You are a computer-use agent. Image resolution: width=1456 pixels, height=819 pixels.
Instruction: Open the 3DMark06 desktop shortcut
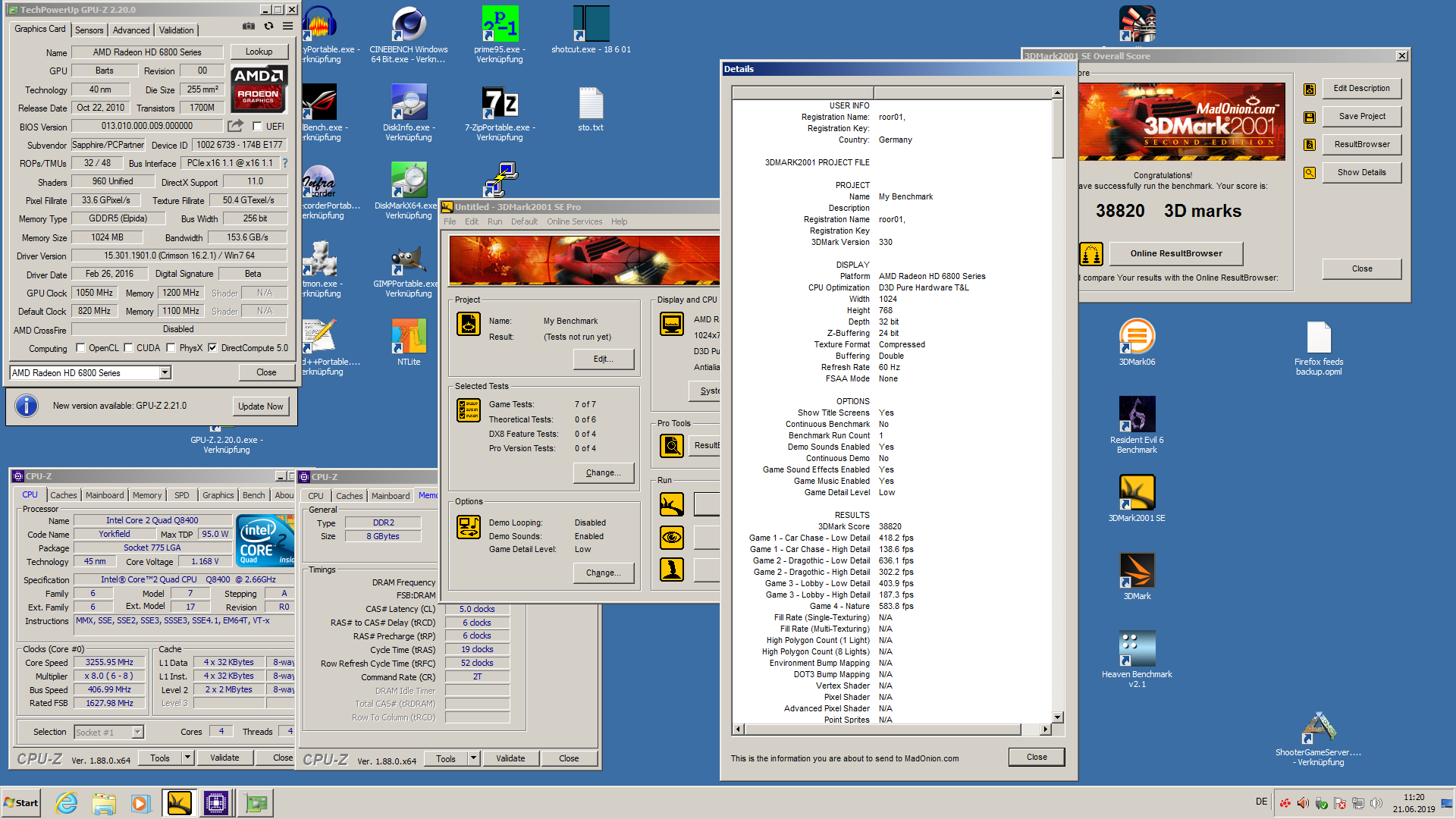click(1137, 343)
